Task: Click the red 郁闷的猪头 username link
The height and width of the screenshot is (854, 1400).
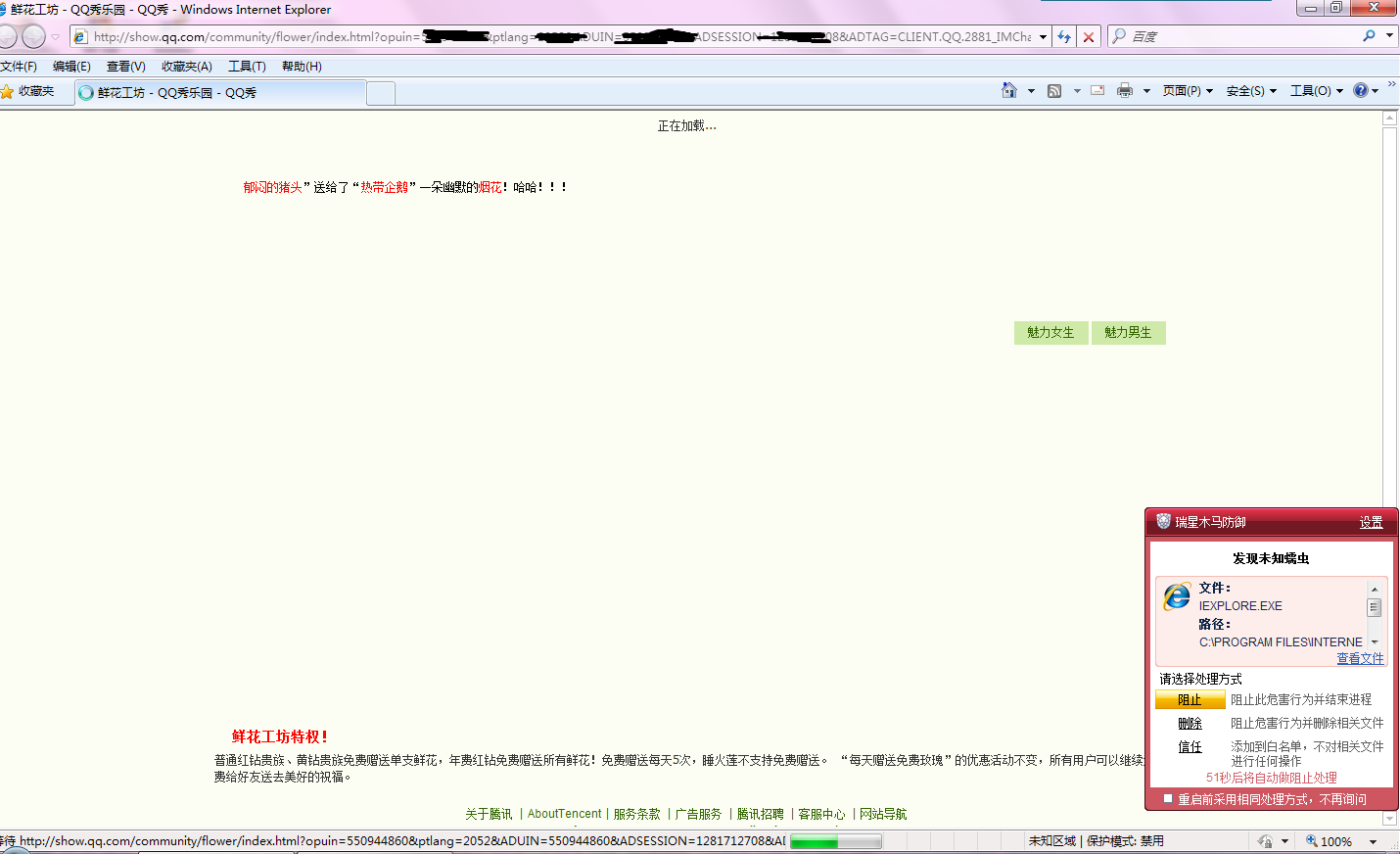Action: click(272, 187)
